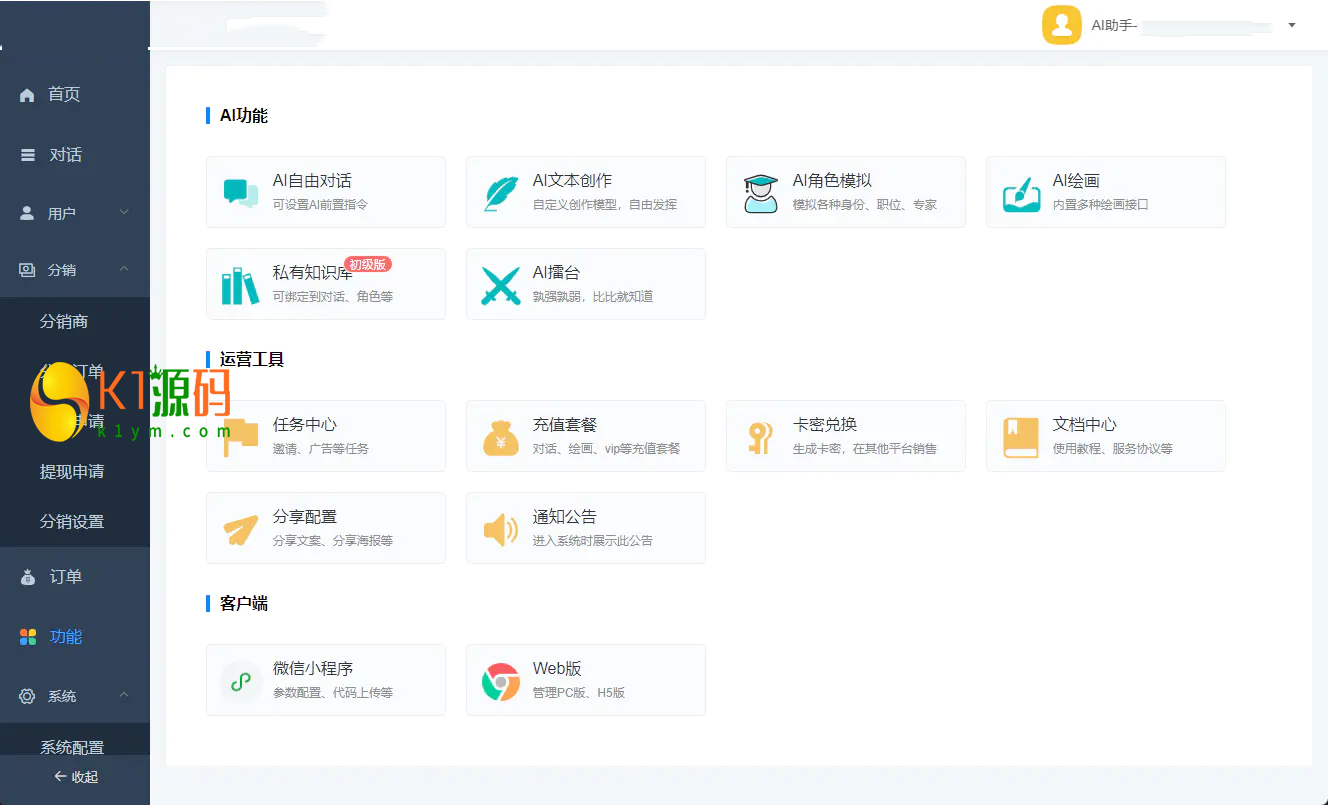Click the 通知公告 speaker icon
The image size is (1328, 805).
(x=501, y=529)
